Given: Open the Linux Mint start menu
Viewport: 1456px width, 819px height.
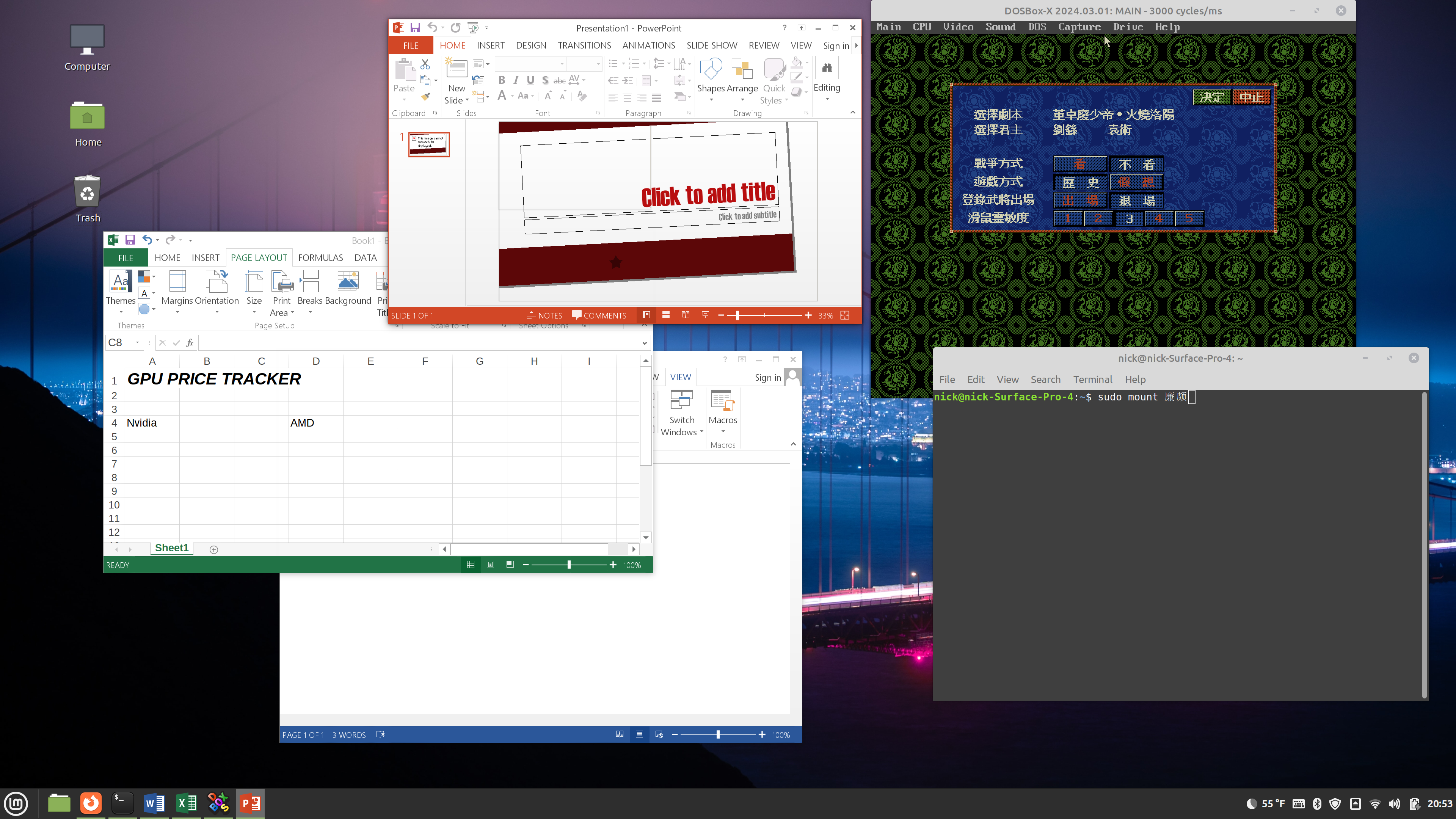Looking at the screenshot, I should [x=16, y=803].
